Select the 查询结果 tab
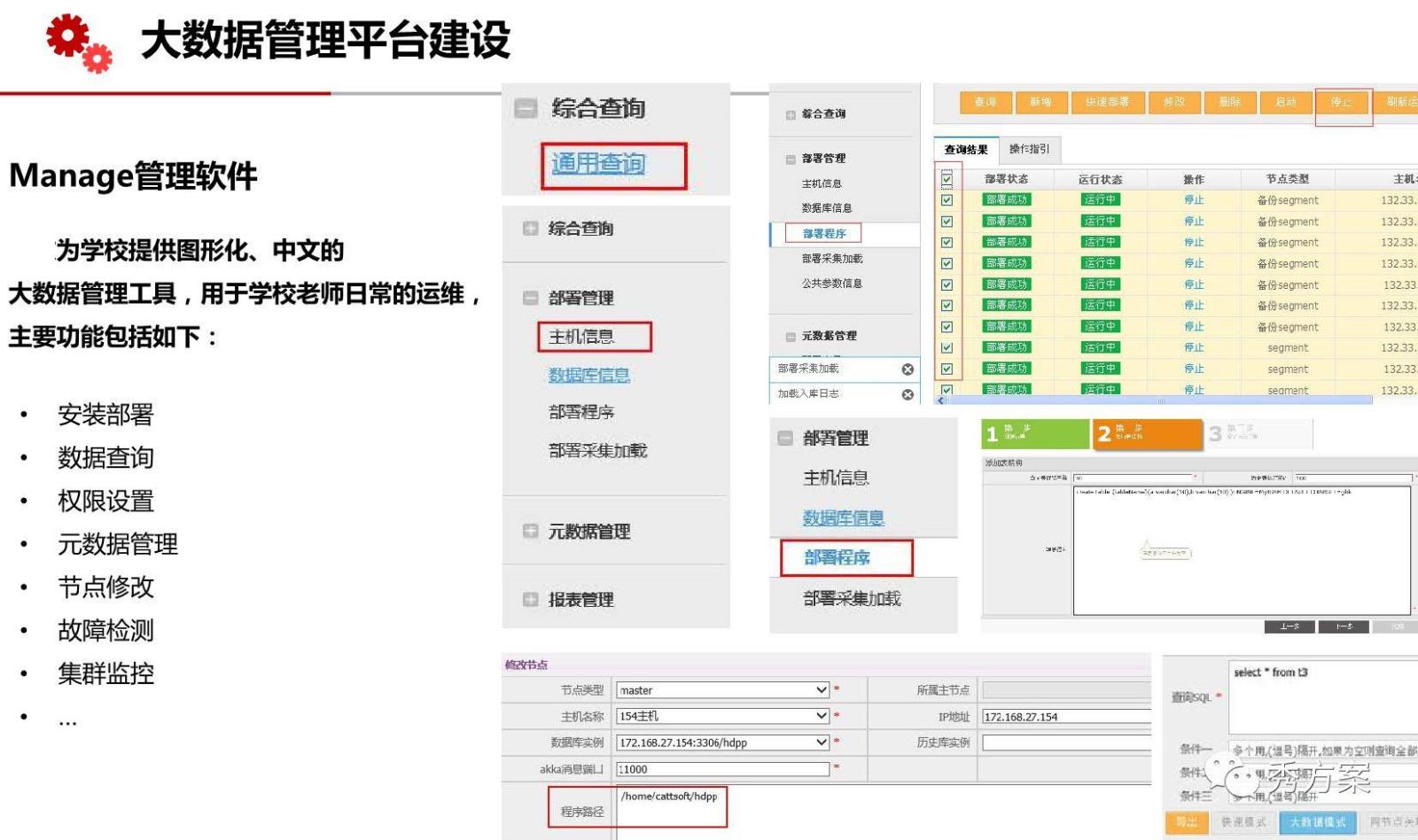 coord(966,150)
